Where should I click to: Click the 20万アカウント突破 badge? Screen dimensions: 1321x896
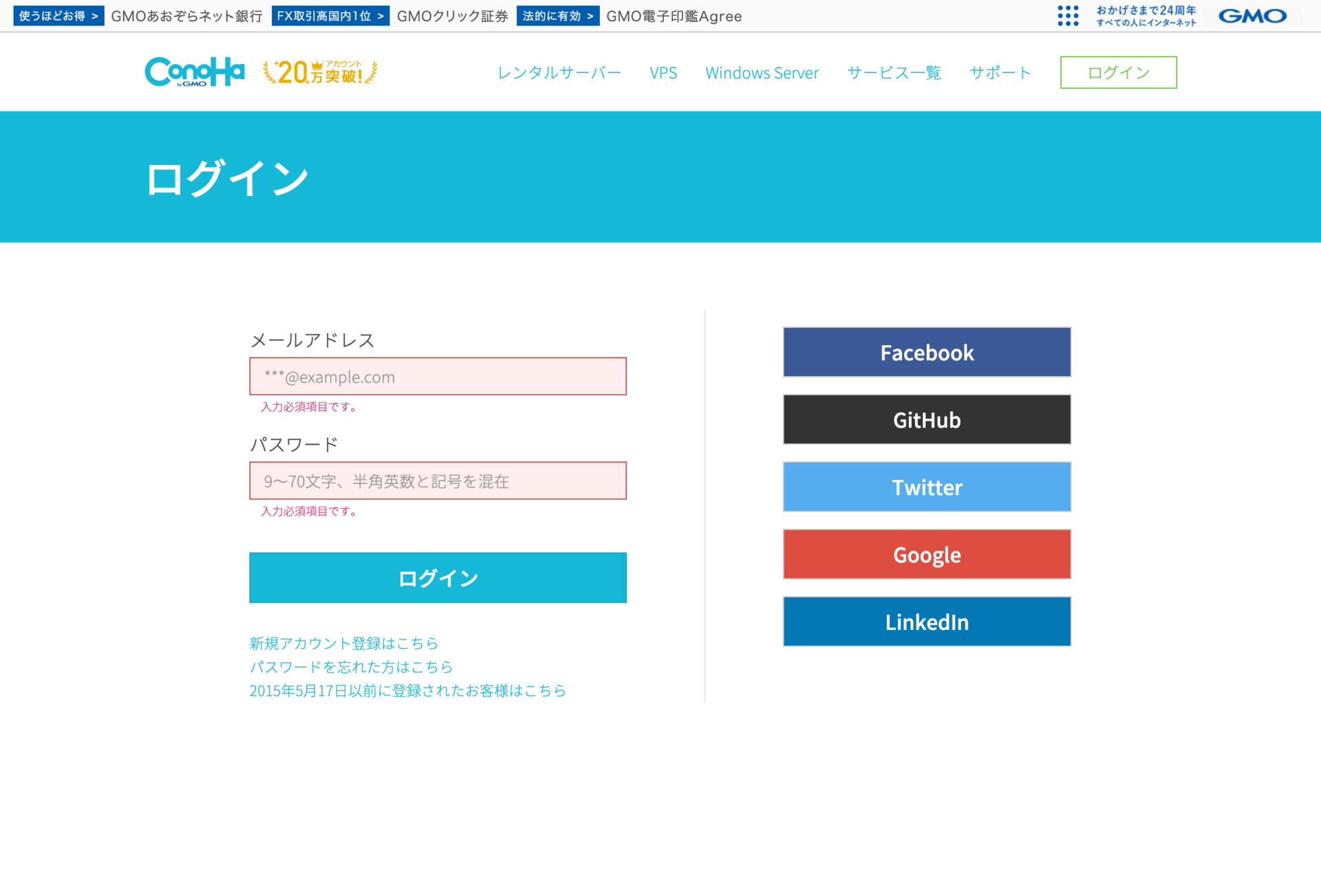[x=320, y=72]
